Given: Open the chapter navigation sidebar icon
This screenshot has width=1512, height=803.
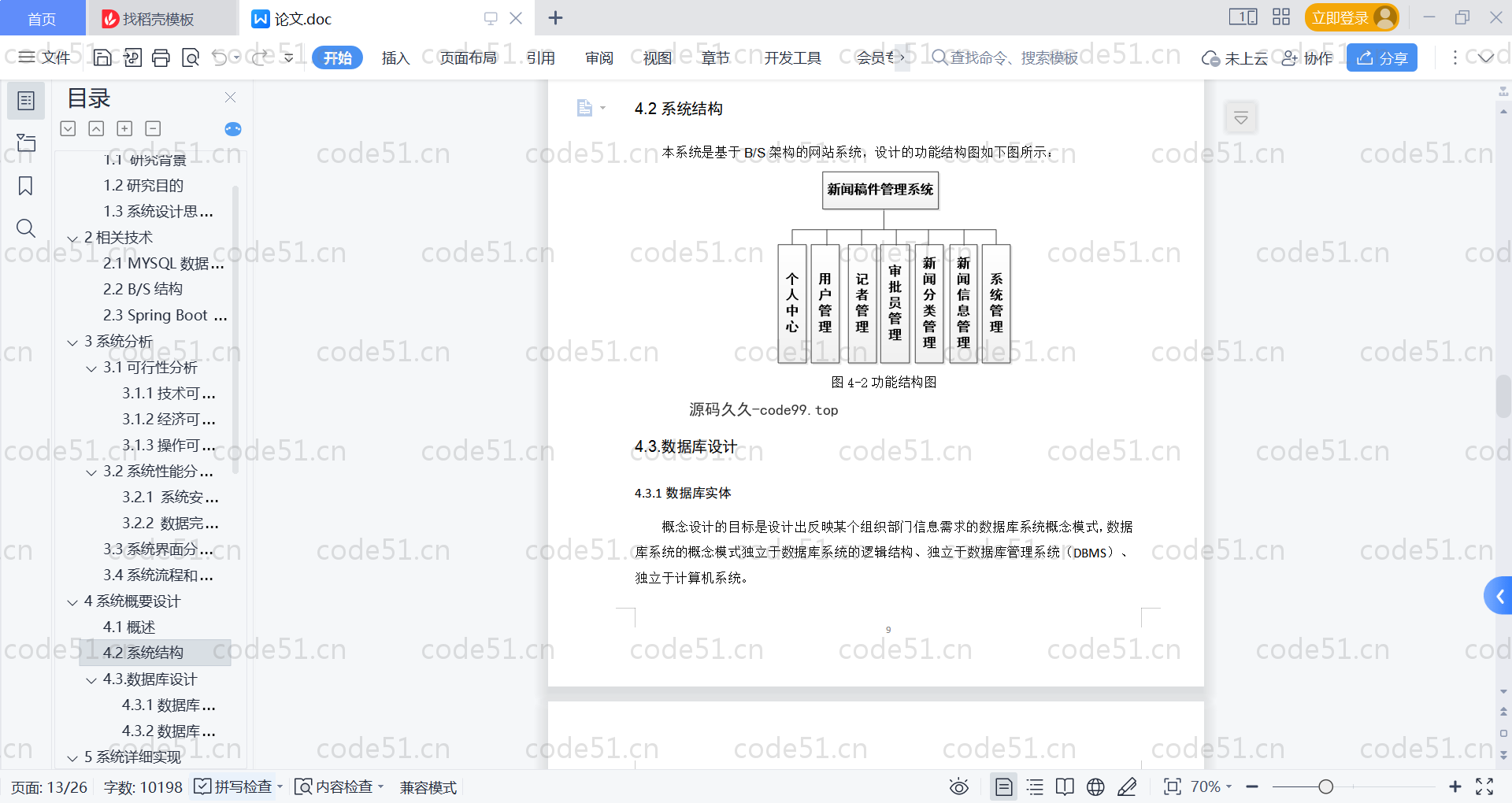Looking at the screenshot, I should click(26, 142).
